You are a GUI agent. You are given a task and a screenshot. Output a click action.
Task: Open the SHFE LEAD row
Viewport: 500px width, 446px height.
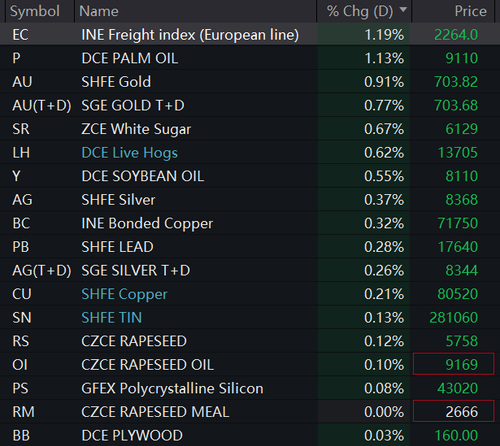(x=117, y=247)
